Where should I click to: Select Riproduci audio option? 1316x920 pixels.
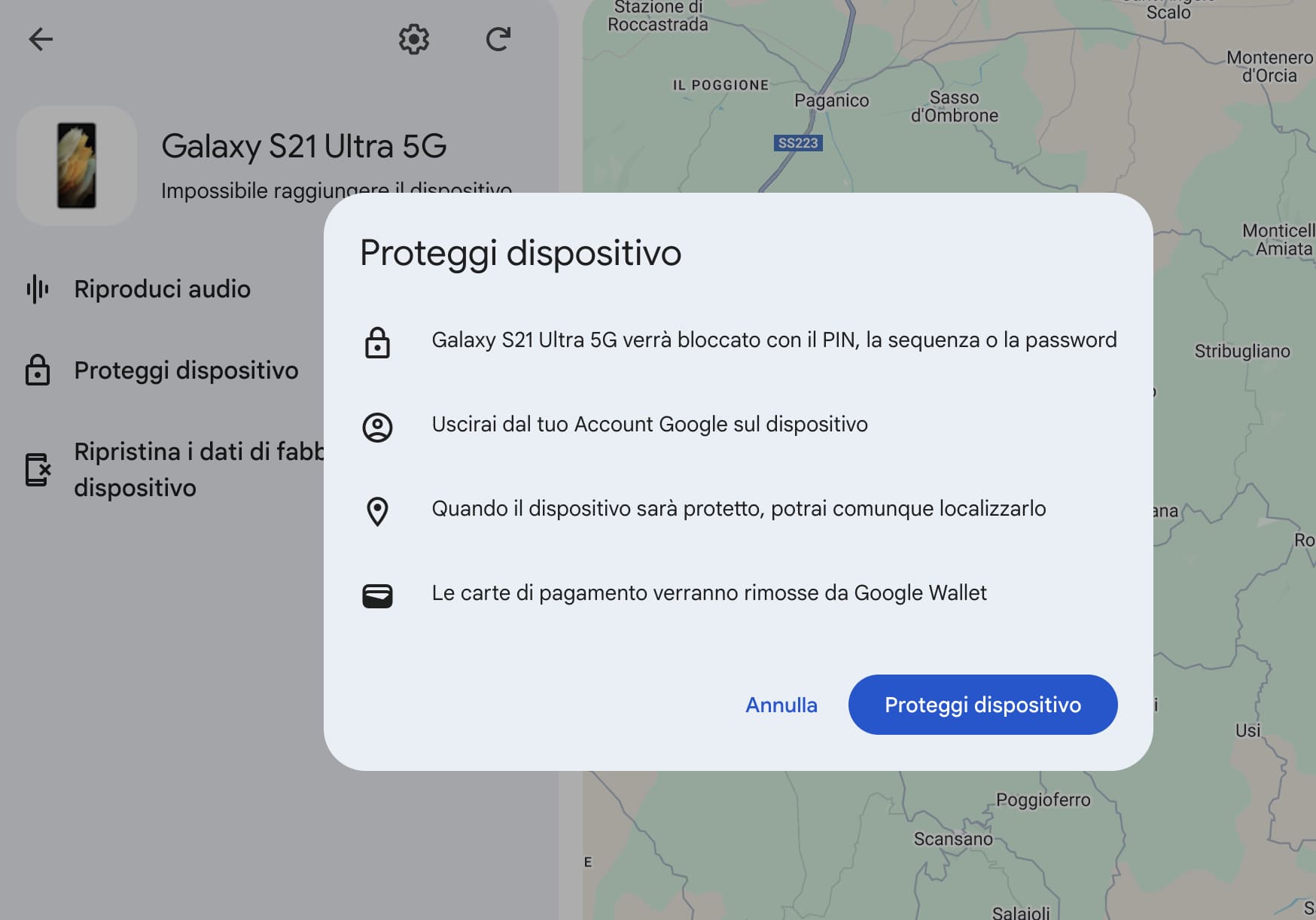coord(163,289)
